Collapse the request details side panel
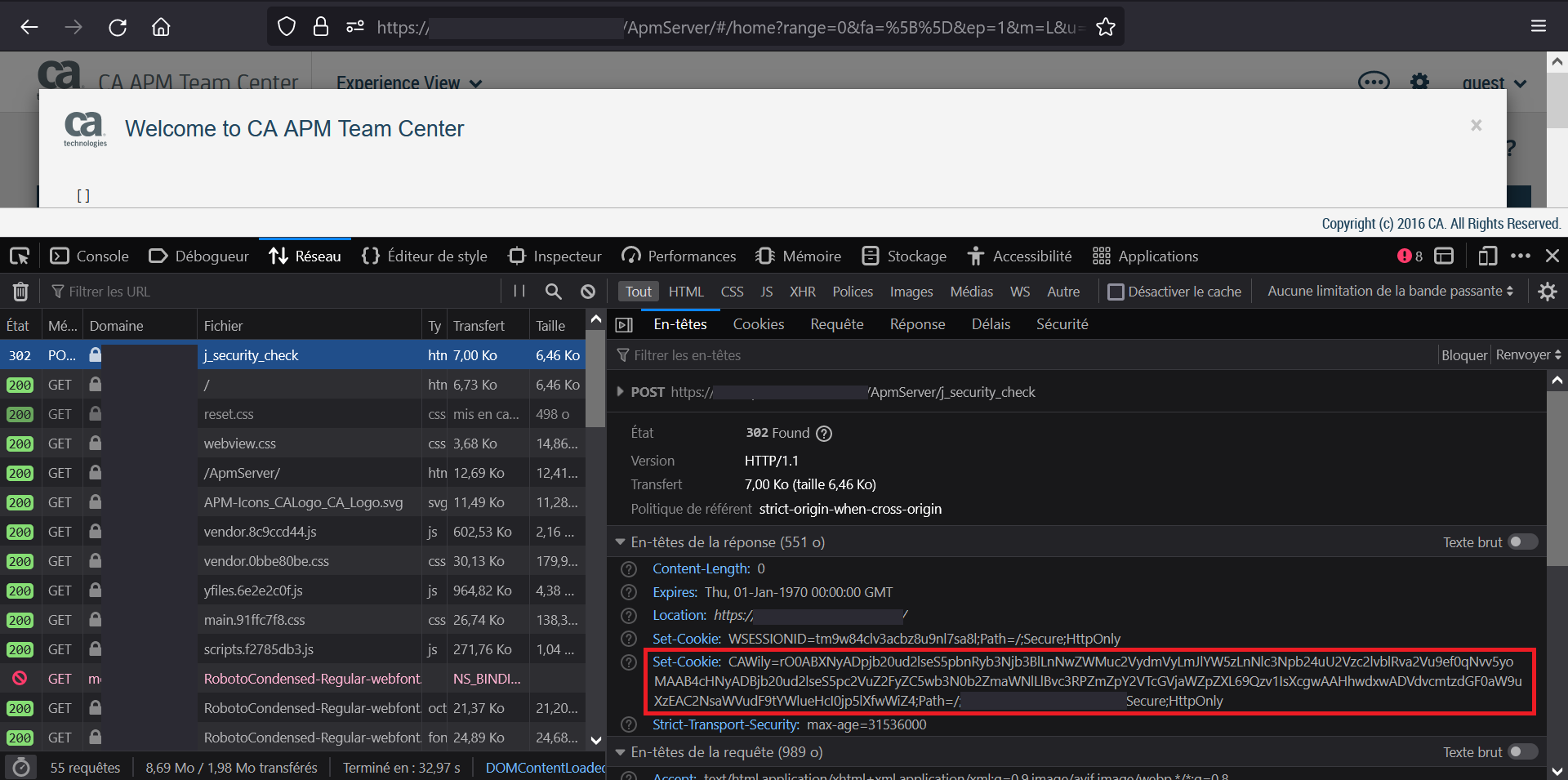This screenshot has height=780, width=1568. pyautogui.click(x=624, y=325)
